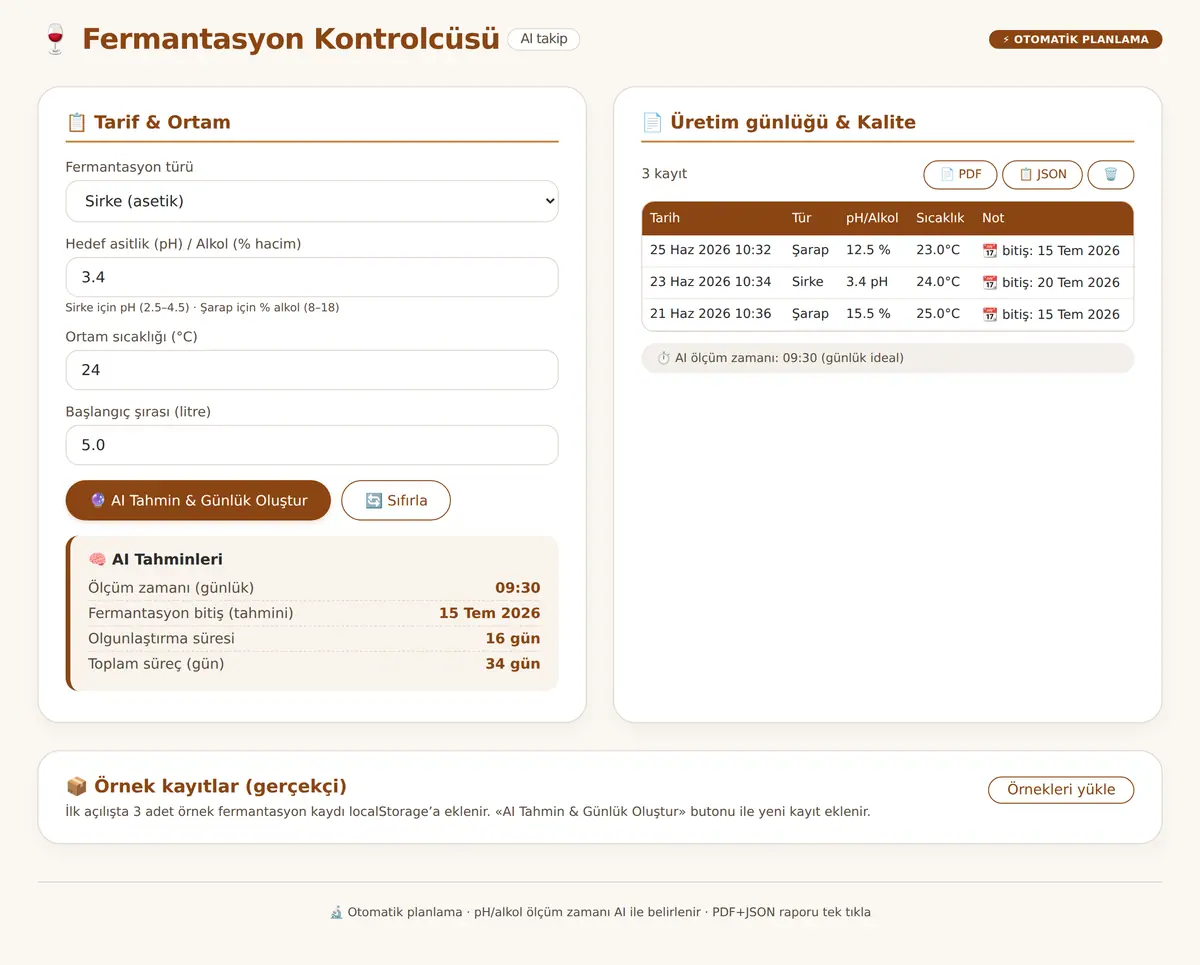Export the log as PDF
This screenshot has width=1200, height=965.
click(960, 174)
